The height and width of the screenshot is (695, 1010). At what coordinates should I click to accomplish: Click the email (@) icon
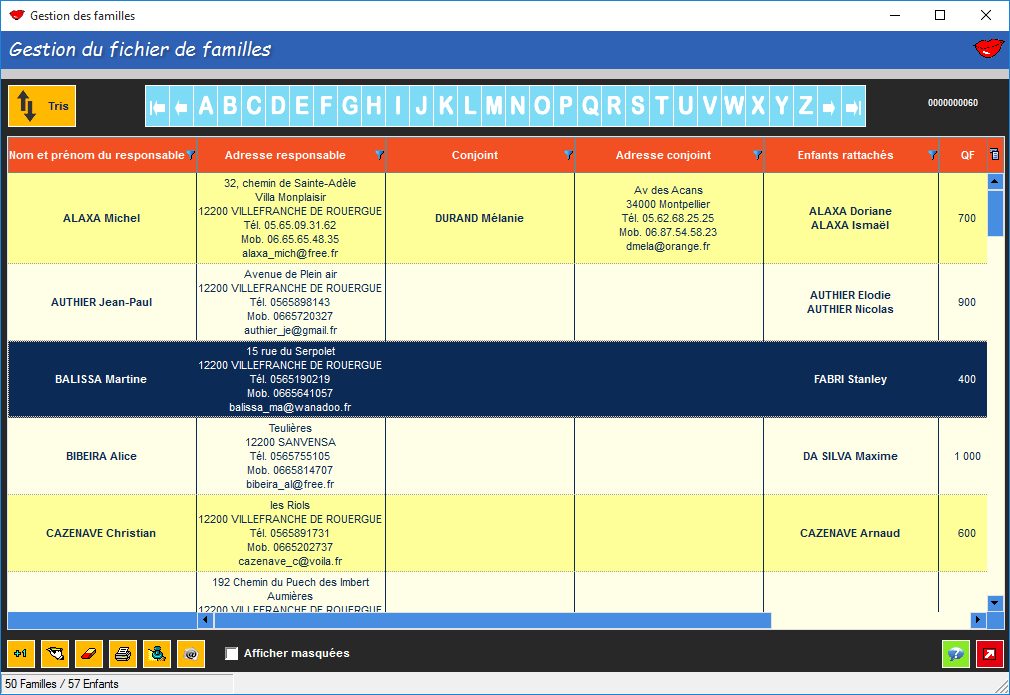191,654
